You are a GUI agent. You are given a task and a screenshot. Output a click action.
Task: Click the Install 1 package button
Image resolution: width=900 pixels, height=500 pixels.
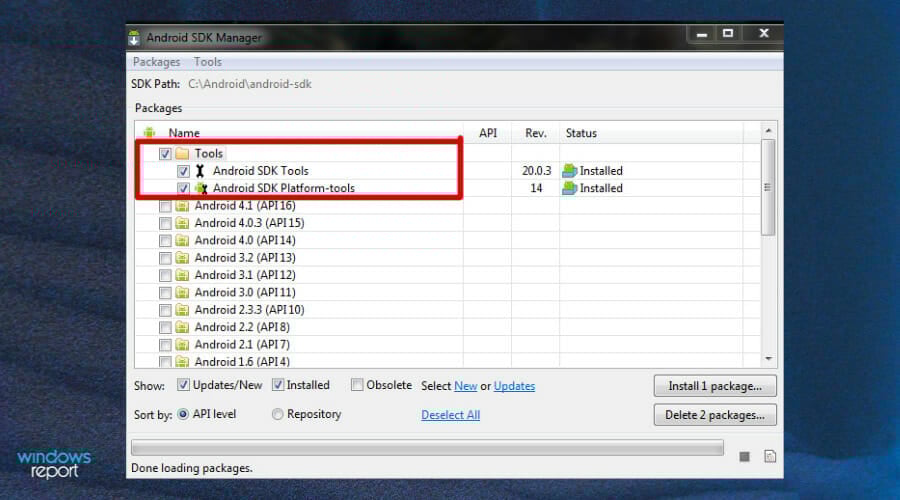pyautogui.click(x=715, y=386)
